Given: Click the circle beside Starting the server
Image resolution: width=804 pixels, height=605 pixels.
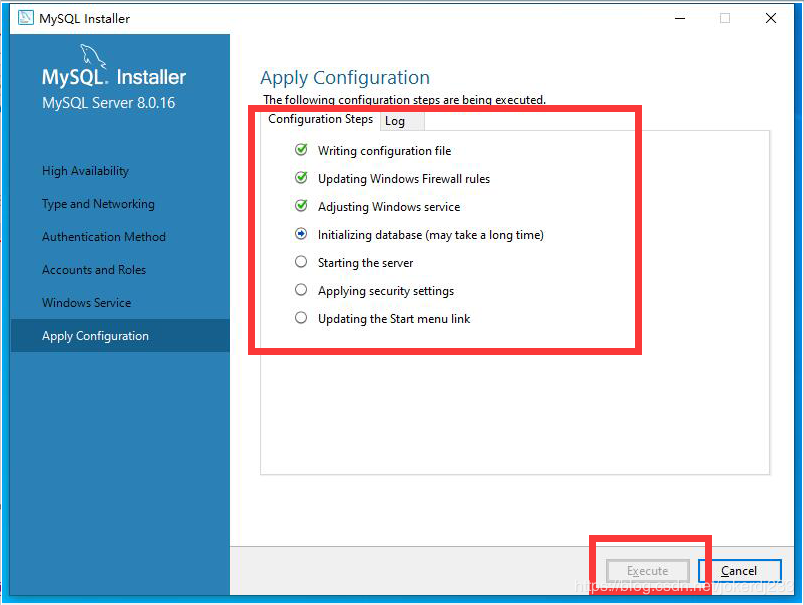Looking at the screenshot, I should pyautogui.click(x=301, y=262).
